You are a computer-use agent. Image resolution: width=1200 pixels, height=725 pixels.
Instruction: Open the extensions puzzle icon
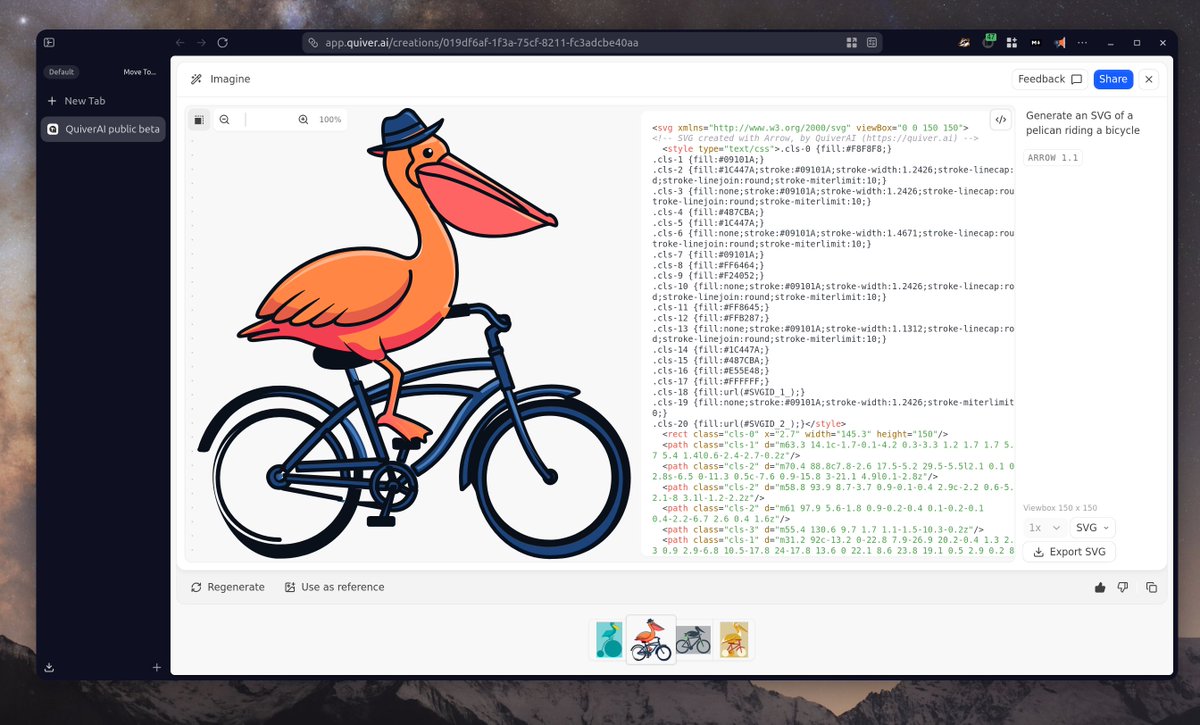pos(1012,43)
